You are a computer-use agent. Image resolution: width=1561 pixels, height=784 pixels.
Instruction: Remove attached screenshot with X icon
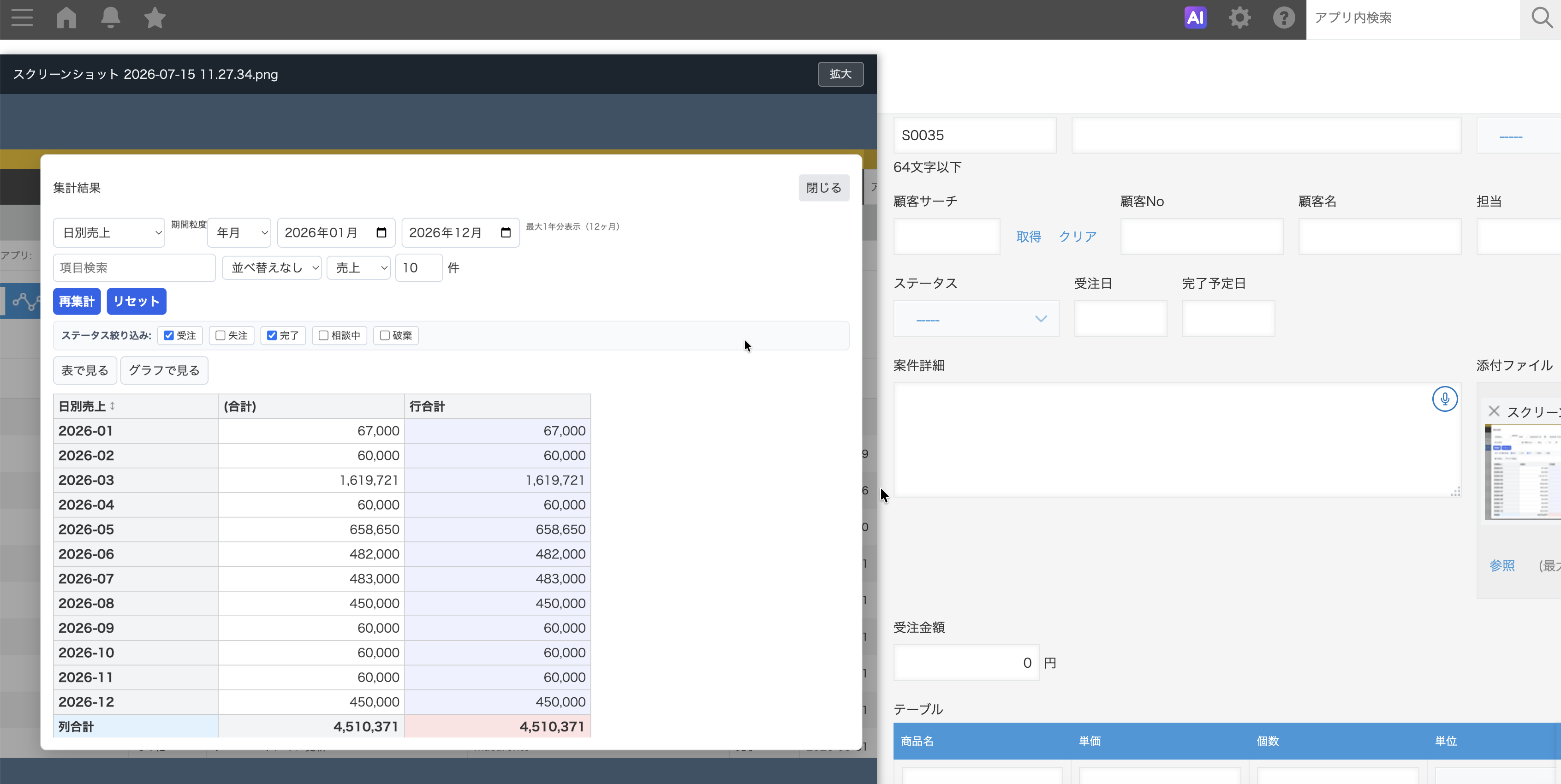[1494, 411]
